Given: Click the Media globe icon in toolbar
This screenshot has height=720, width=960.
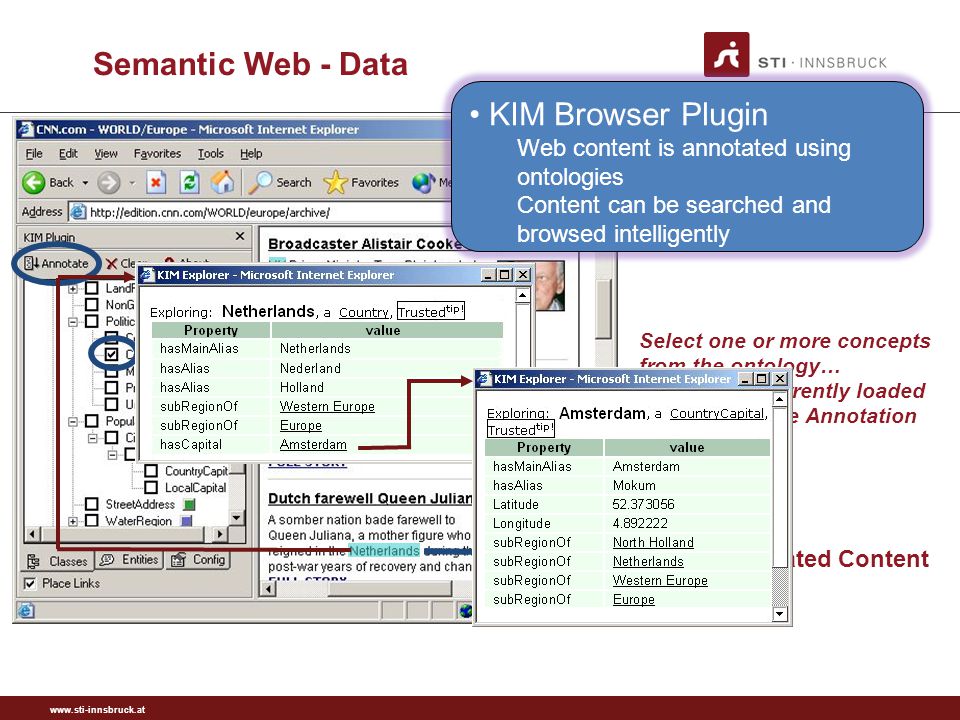Looking at the screenshot, I should coord(423,182).
